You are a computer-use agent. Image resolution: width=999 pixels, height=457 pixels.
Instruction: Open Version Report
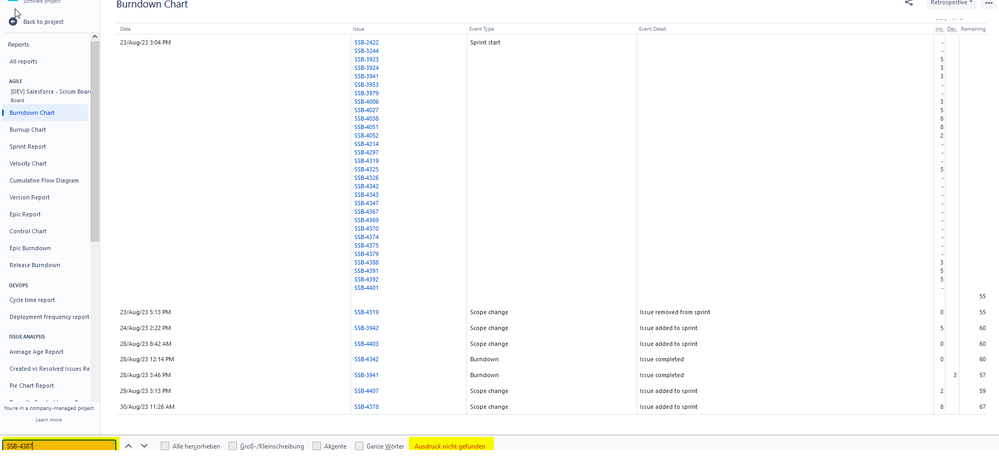pos(29,198)
